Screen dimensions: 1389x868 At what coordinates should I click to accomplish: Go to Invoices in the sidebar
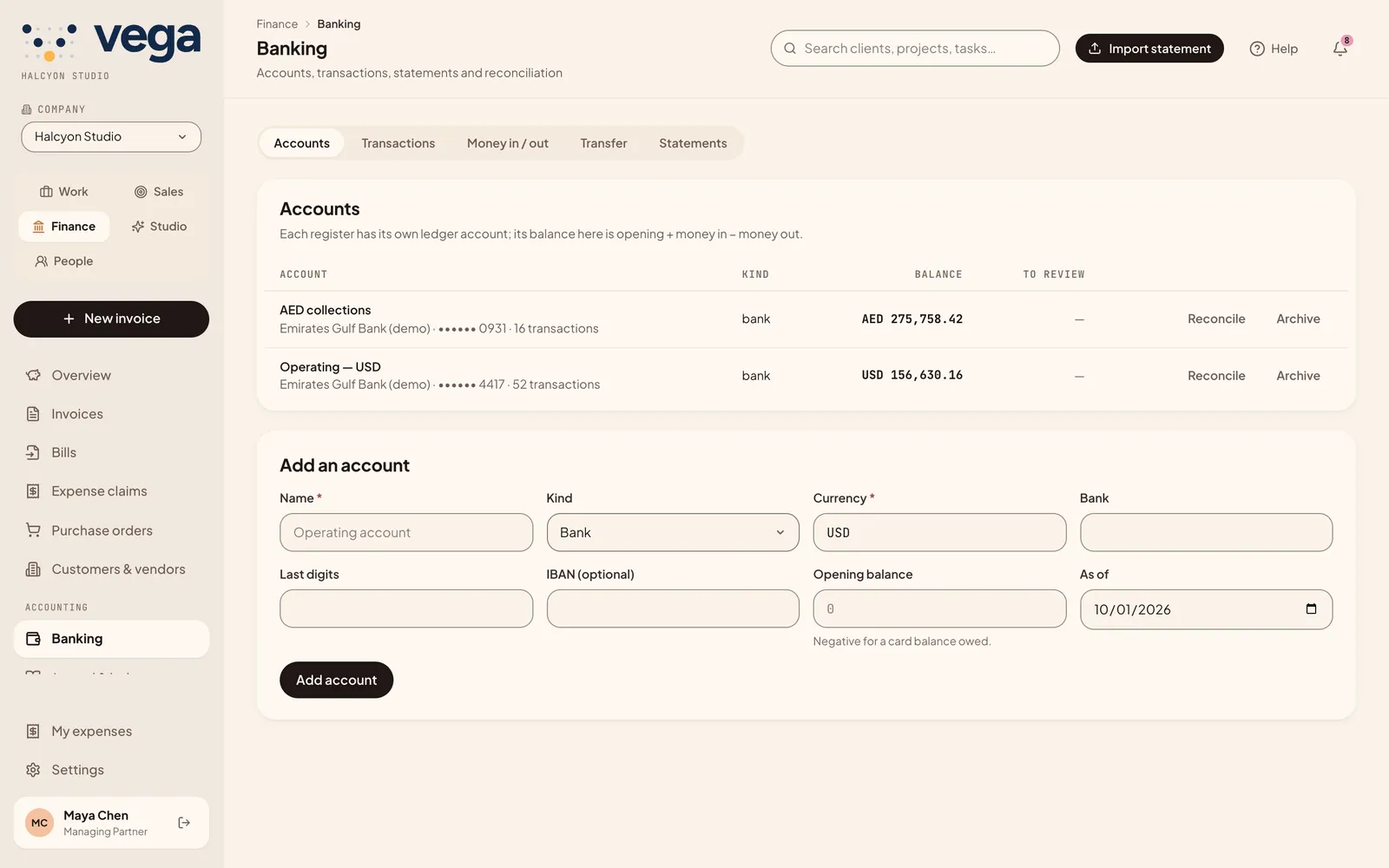[111, 414]
